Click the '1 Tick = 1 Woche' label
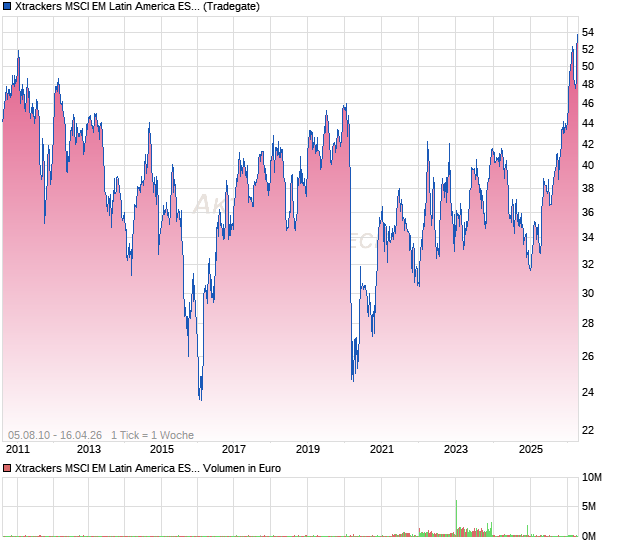The image size is (620, 546). pos(152,435)
